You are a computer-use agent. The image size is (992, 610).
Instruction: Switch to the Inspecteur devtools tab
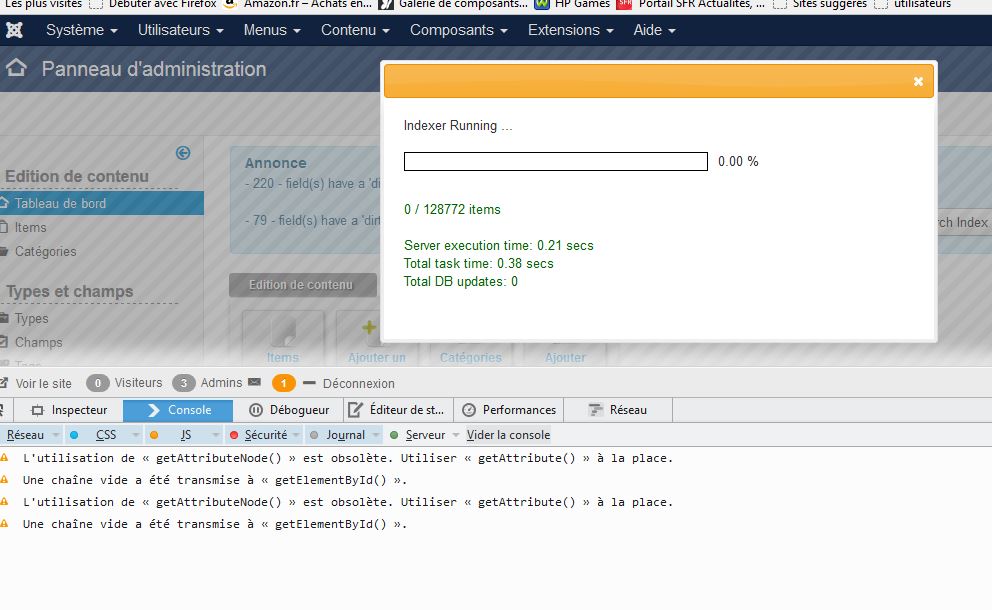[x=68, y=410]
